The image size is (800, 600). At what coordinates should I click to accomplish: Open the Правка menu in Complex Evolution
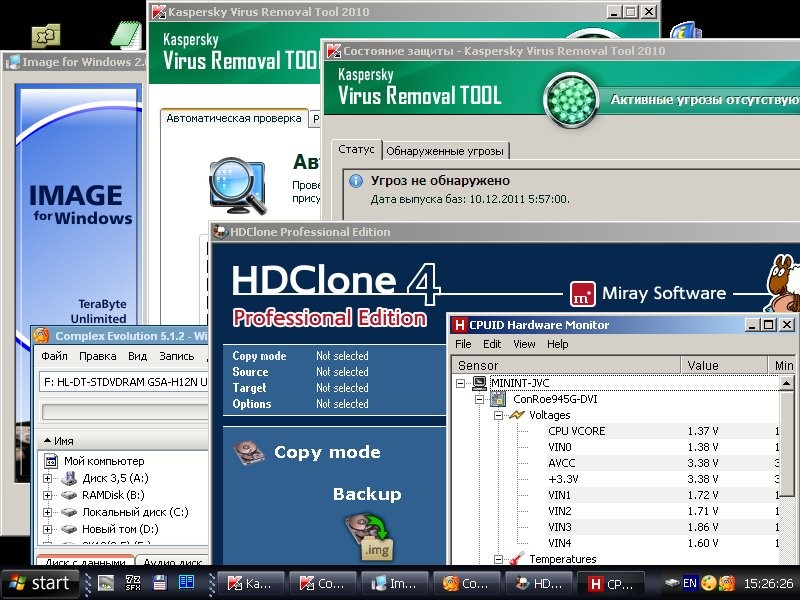(x=97, y=356)
